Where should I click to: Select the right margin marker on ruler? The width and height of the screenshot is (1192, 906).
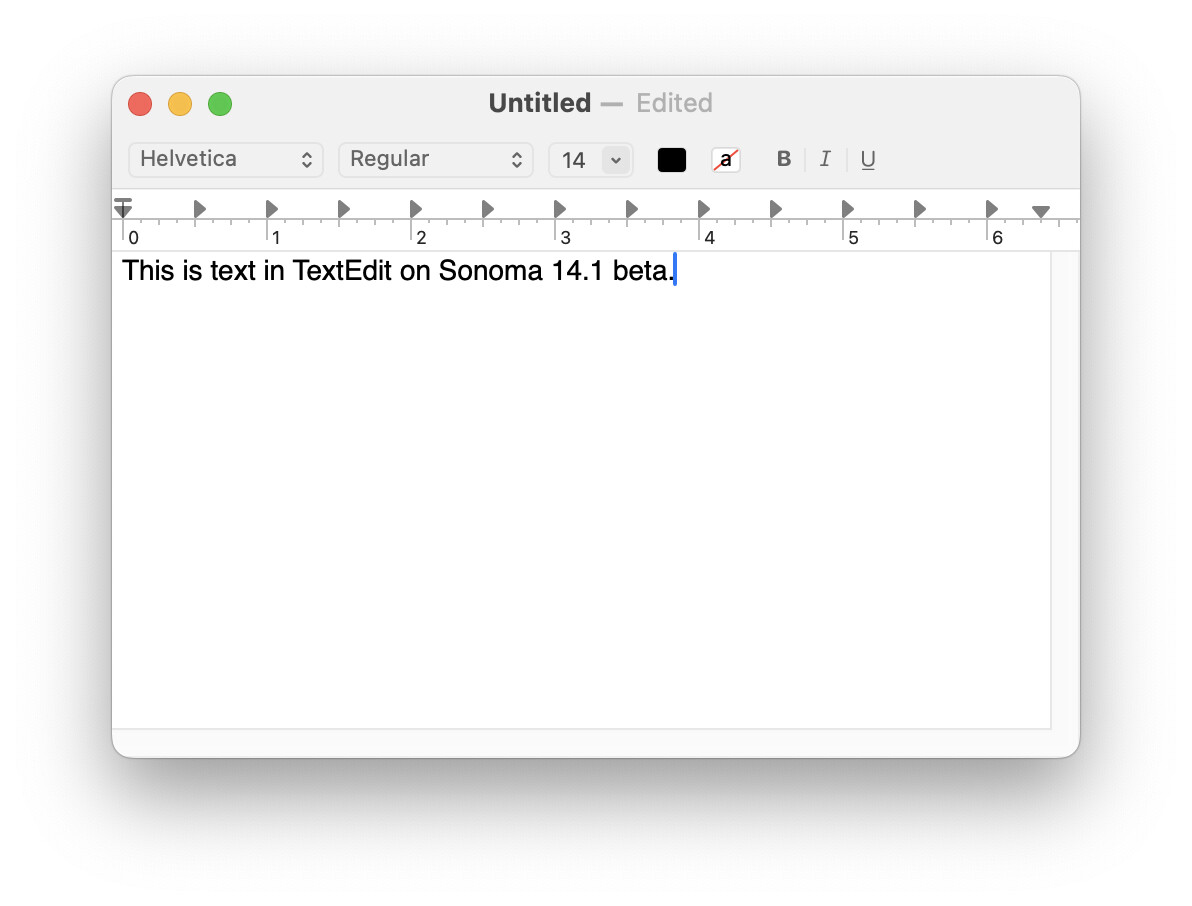point(1041,211)
